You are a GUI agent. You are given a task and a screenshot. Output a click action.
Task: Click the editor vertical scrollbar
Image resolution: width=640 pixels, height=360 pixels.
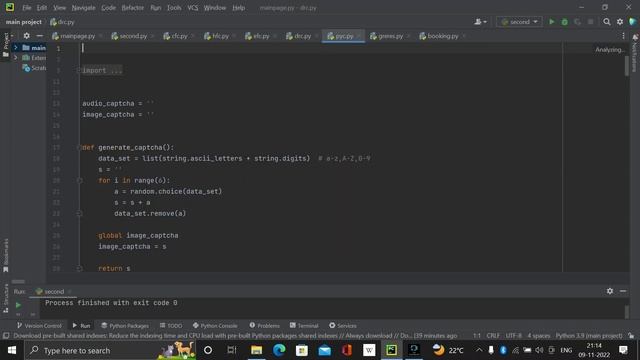click(x=627, y=66)
